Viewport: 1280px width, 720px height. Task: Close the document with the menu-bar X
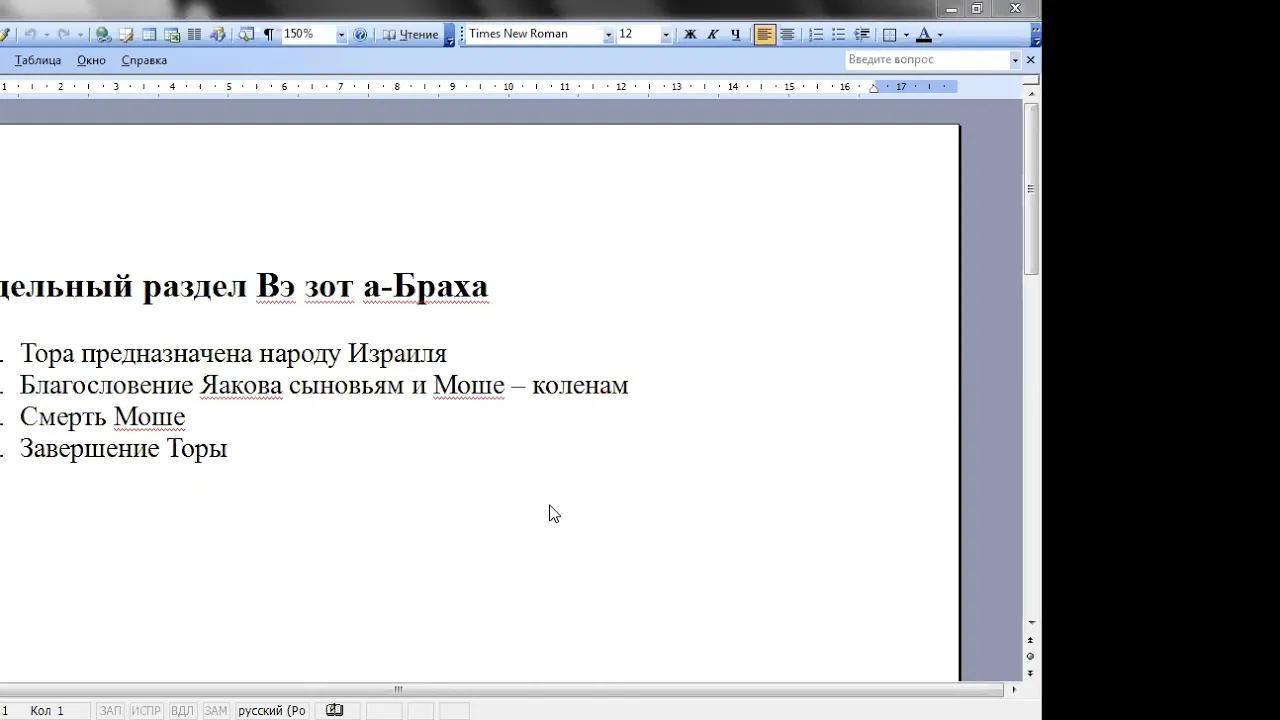[1031, 60]
